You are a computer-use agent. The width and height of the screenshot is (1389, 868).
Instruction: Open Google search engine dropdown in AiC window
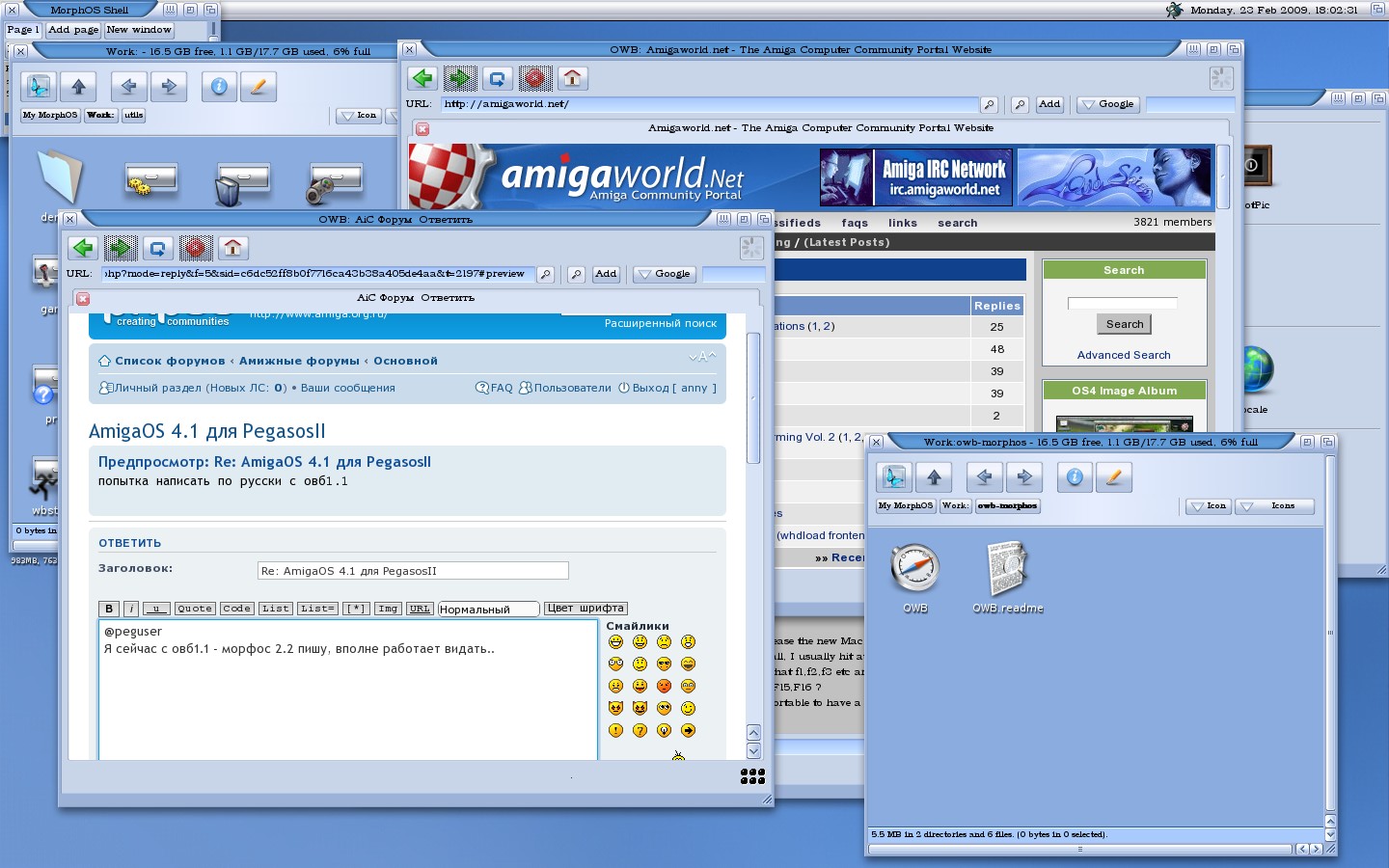coord(664,274)
